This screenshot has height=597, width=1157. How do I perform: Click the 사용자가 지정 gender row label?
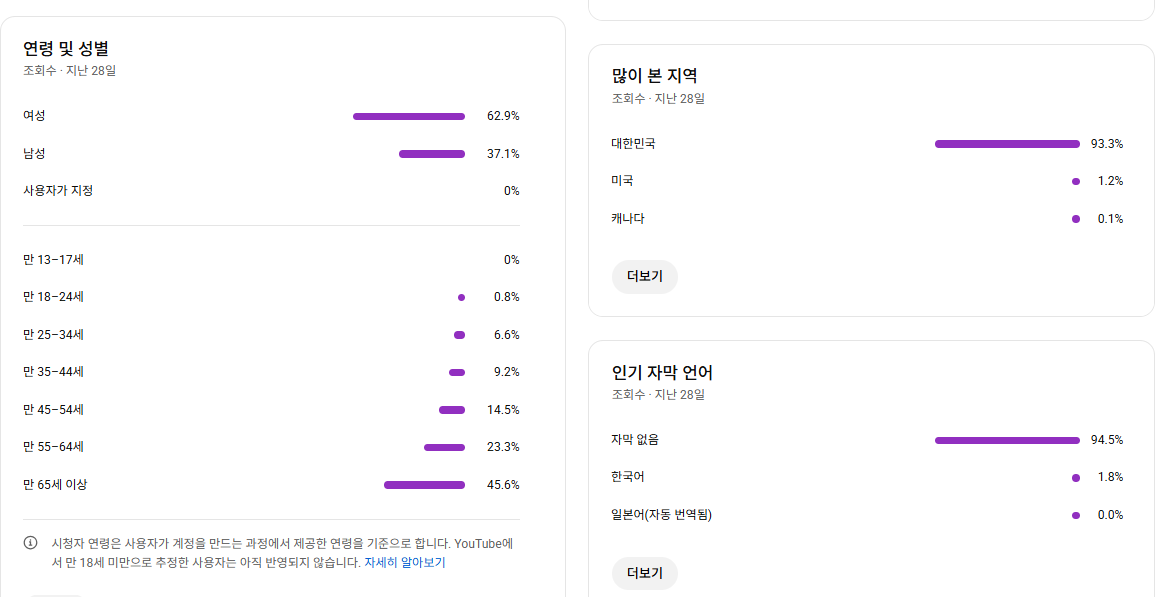click(58, 190)
